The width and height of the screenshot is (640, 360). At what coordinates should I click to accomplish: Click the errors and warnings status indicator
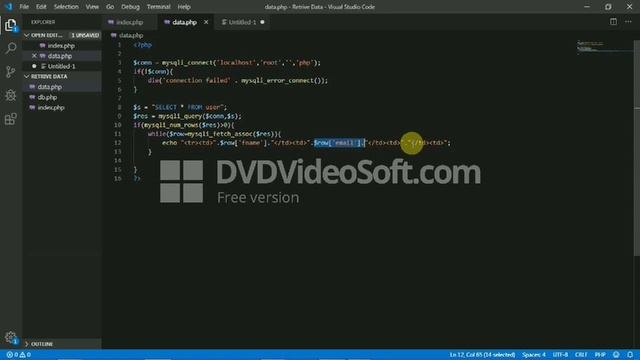click(19, 355)
